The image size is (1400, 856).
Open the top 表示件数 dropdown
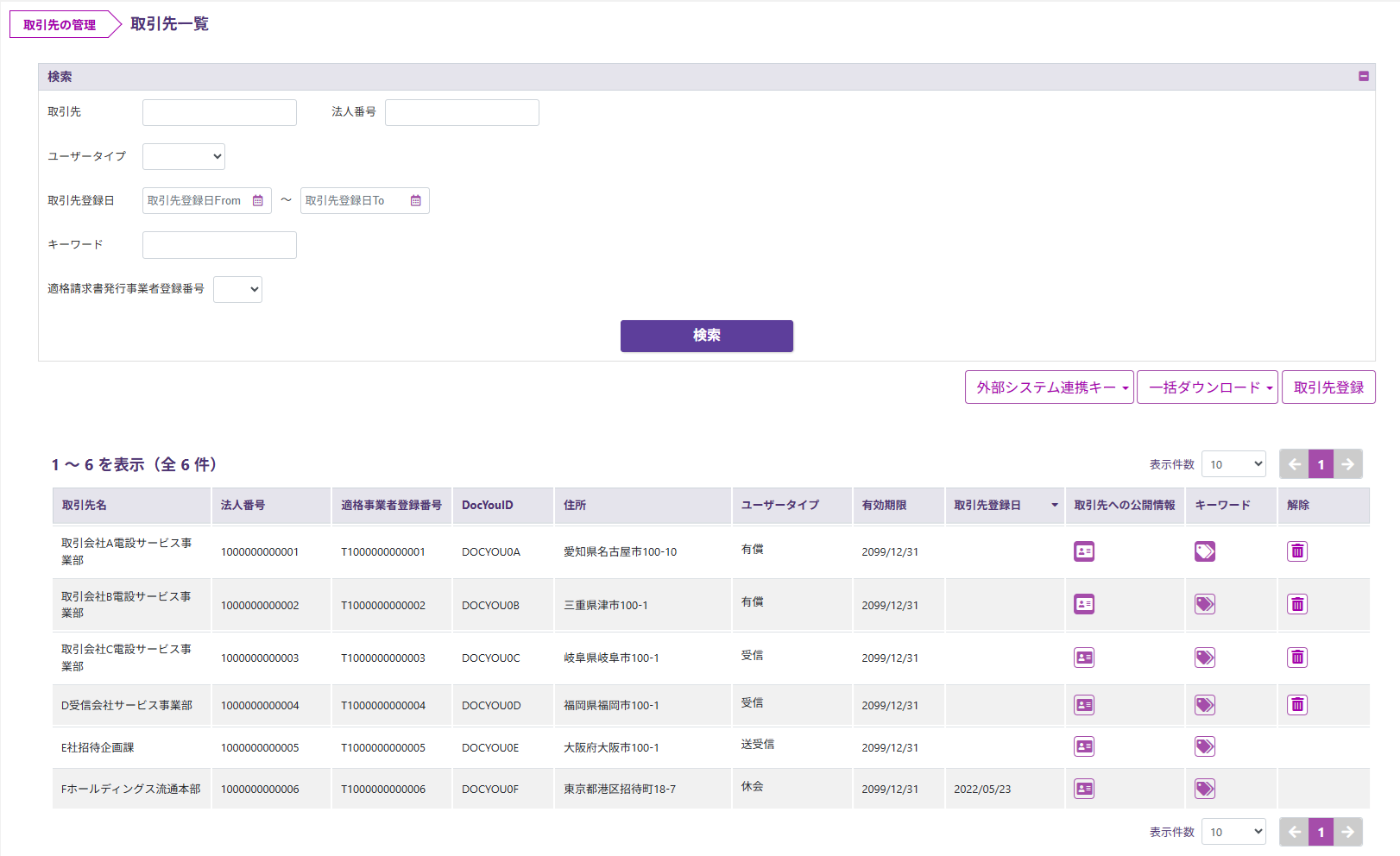(1233, 464)
